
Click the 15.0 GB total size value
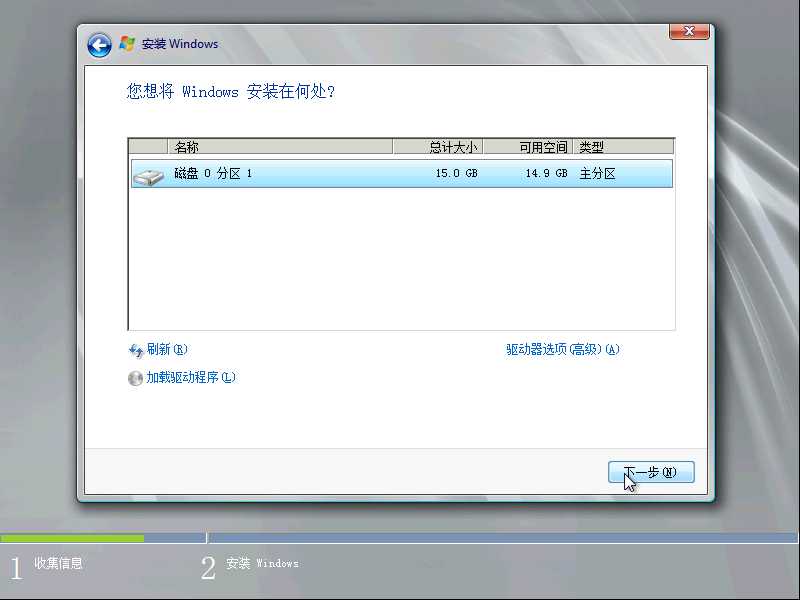tap(456, 173)
